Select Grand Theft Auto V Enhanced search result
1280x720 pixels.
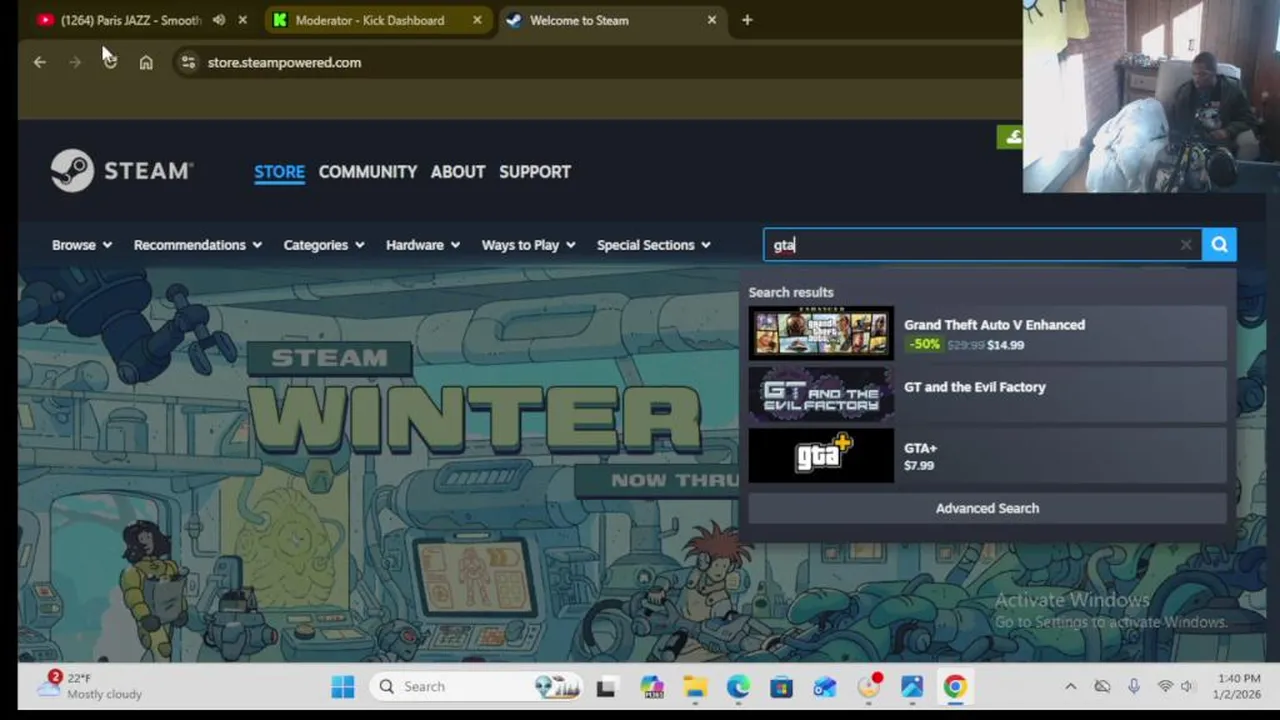tap(988, 334)
